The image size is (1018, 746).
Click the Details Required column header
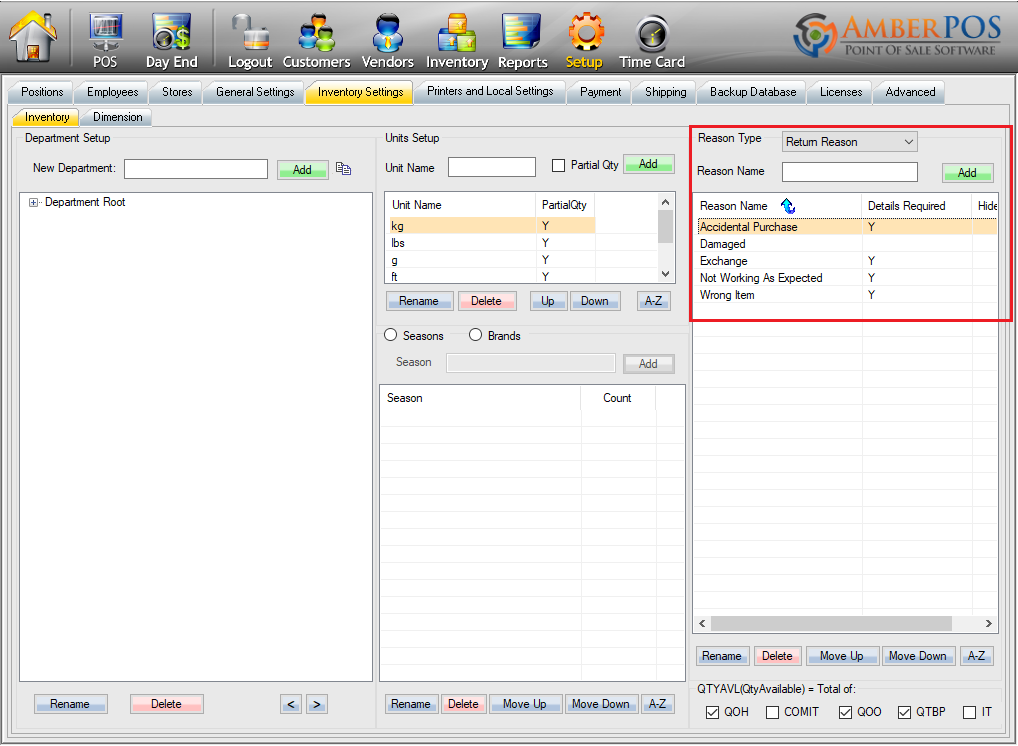(917, 206)
